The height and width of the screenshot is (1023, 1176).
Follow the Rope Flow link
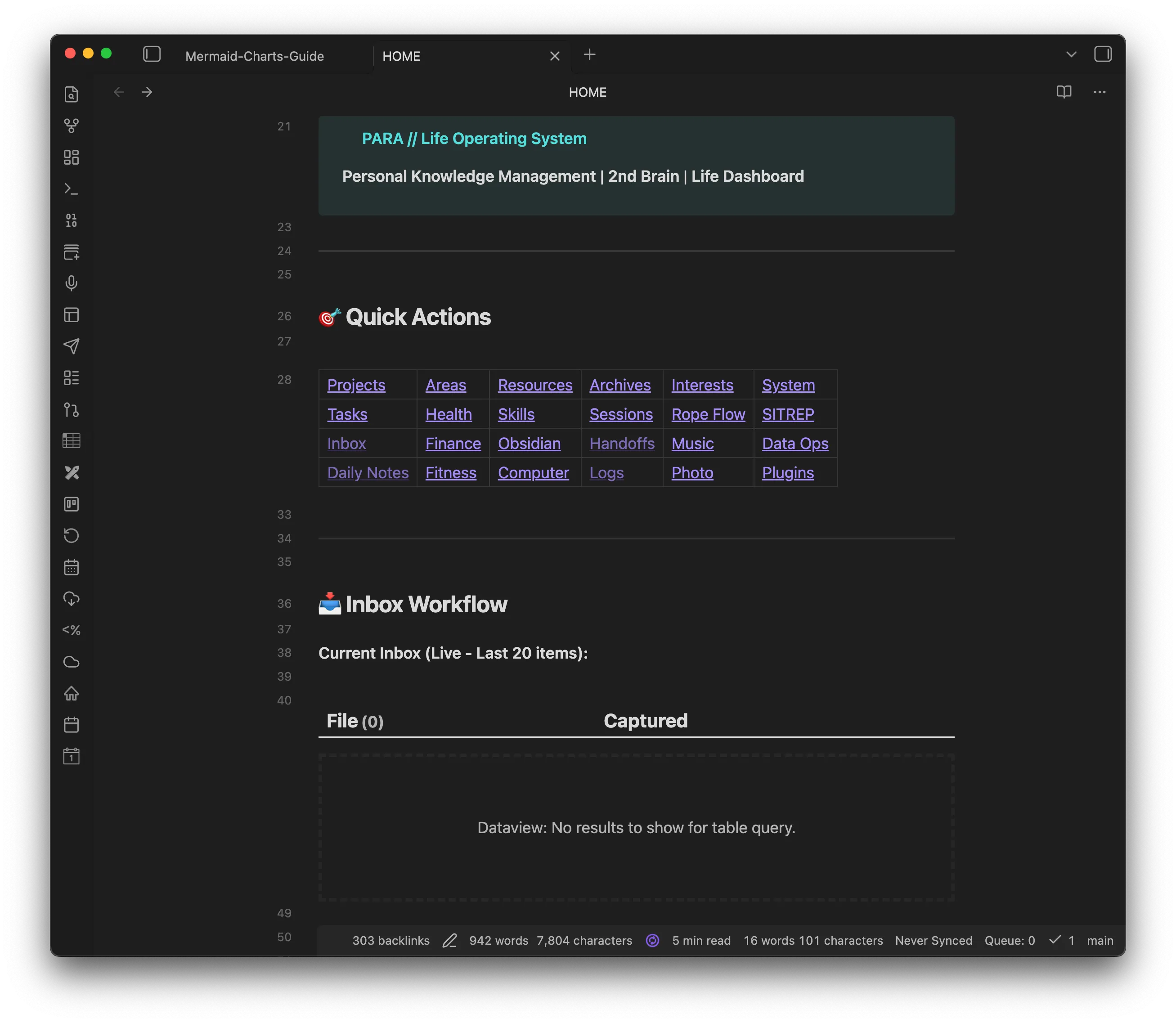point(708,414)
